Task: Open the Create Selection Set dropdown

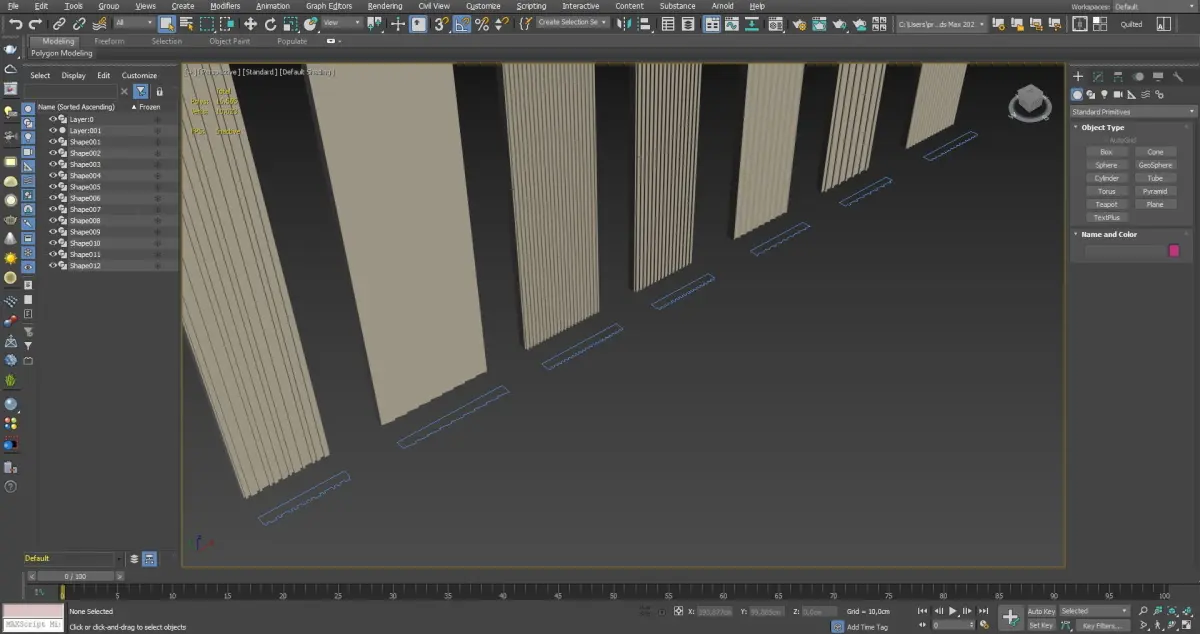Action: [573, 22]
